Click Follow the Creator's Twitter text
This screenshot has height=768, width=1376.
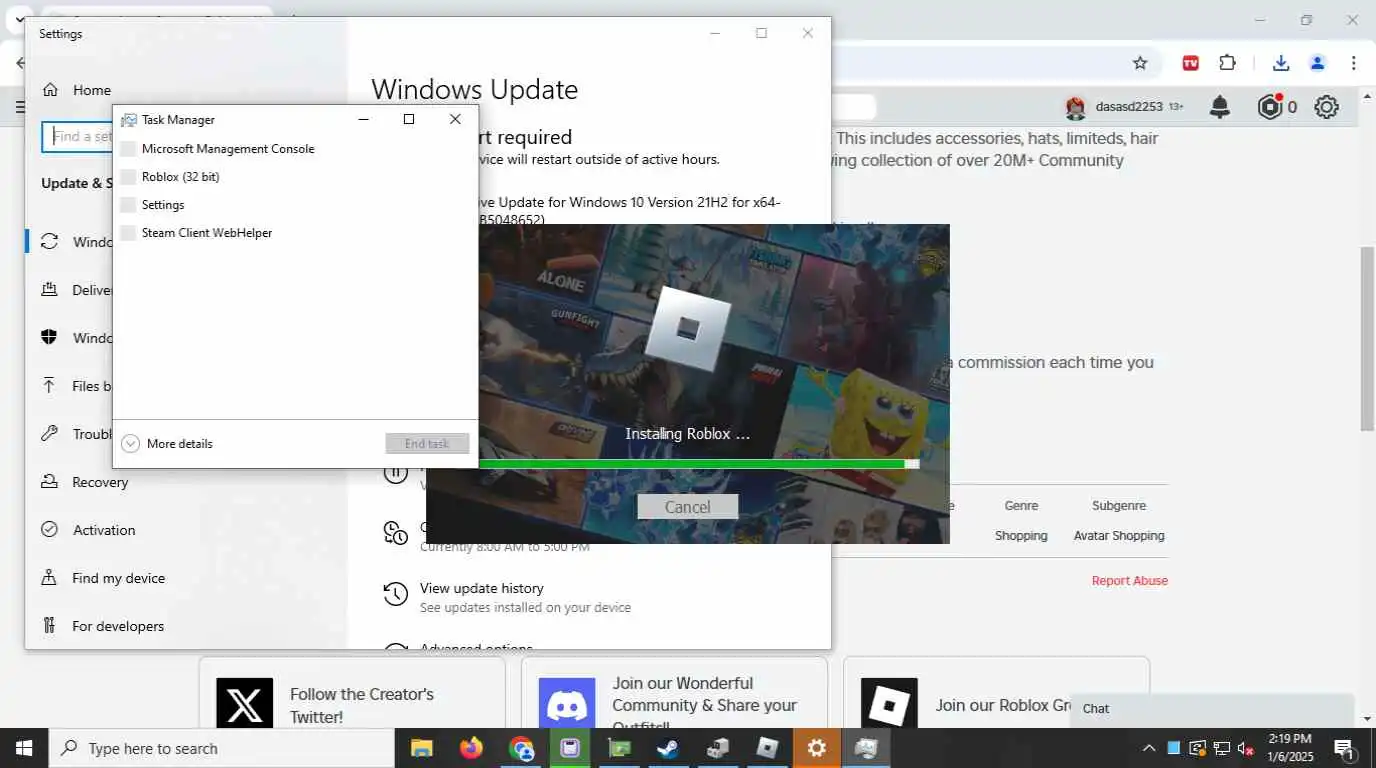[x=362, y=705]
